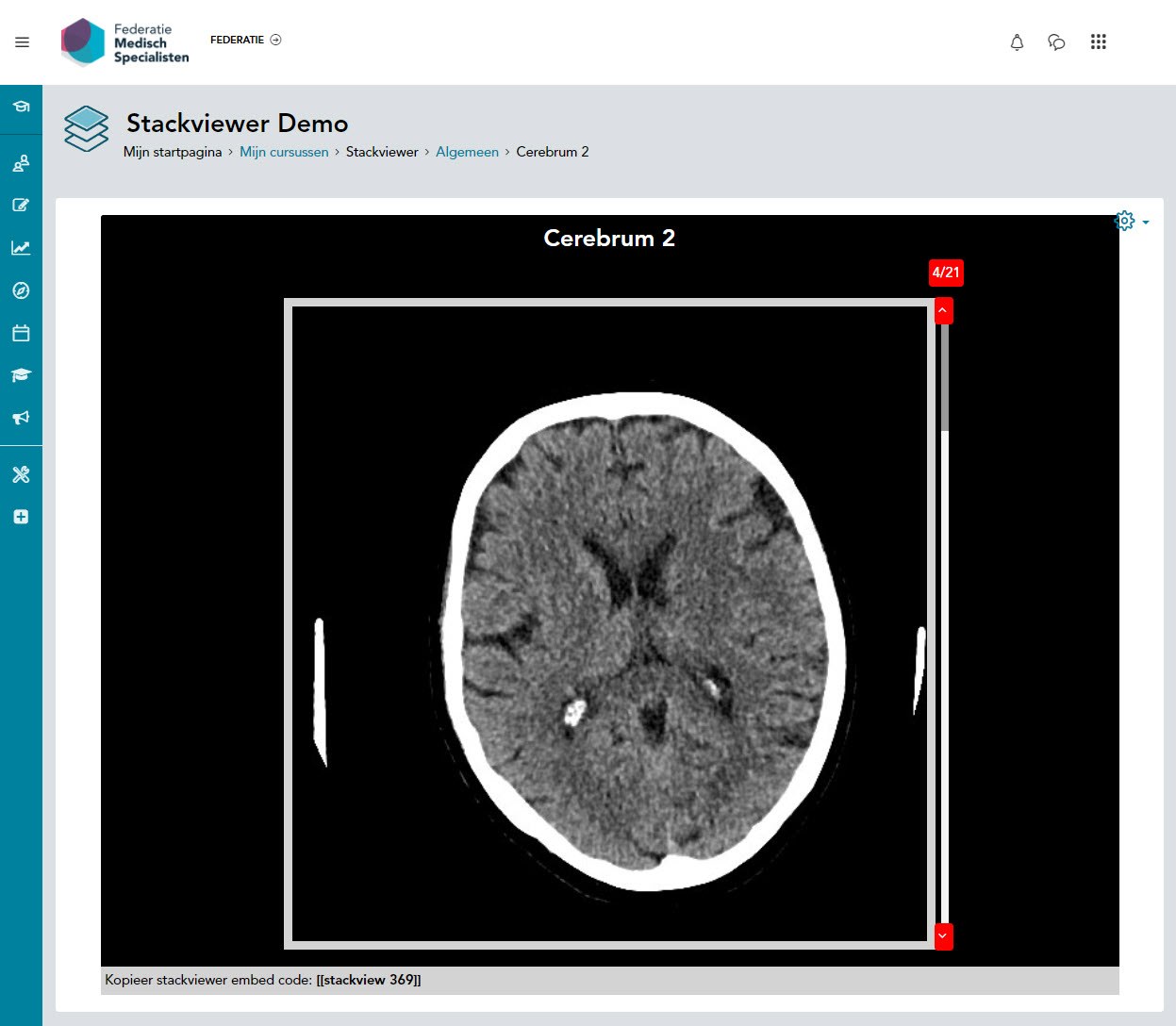The image size is (1176, 1026).
Task: Open the graduation cap icon at sidebar top
Action: (21, 107)
